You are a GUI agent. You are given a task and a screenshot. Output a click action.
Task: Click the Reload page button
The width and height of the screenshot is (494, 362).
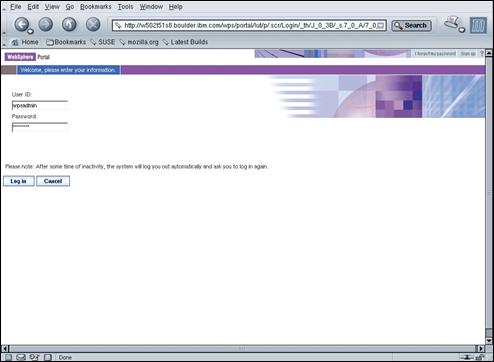pyautogui.click(x=69, y=24)
